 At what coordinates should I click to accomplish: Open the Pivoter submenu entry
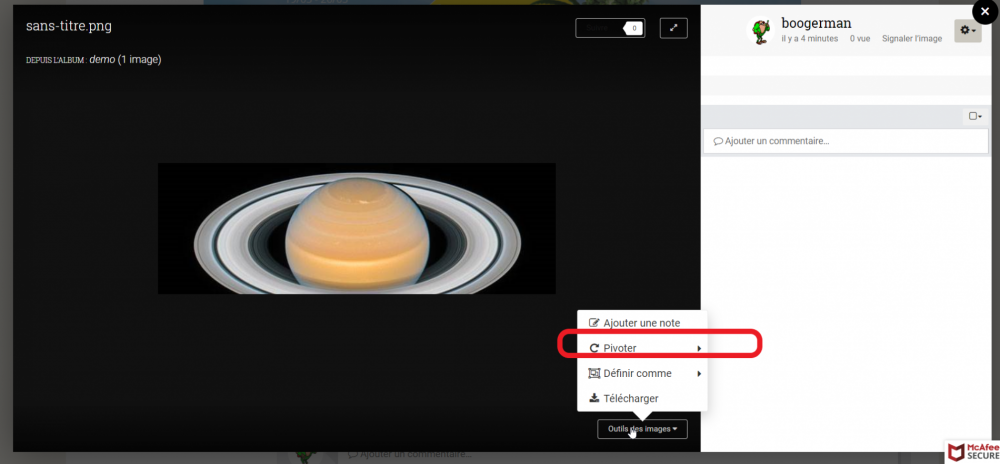642,348
